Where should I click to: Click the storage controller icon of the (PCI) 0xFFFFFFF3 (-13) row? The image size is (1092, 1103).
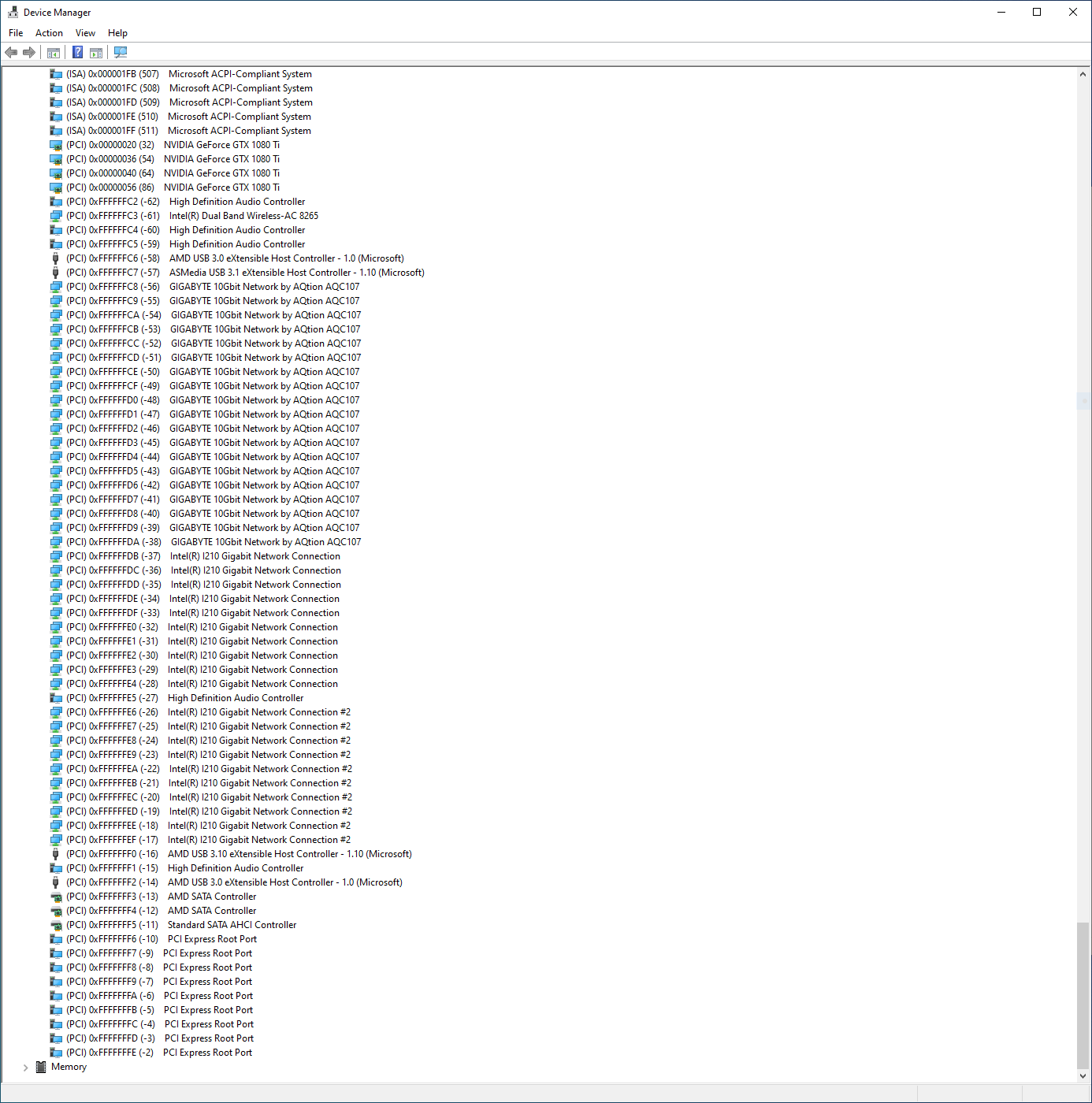click(x=56, y=897)
